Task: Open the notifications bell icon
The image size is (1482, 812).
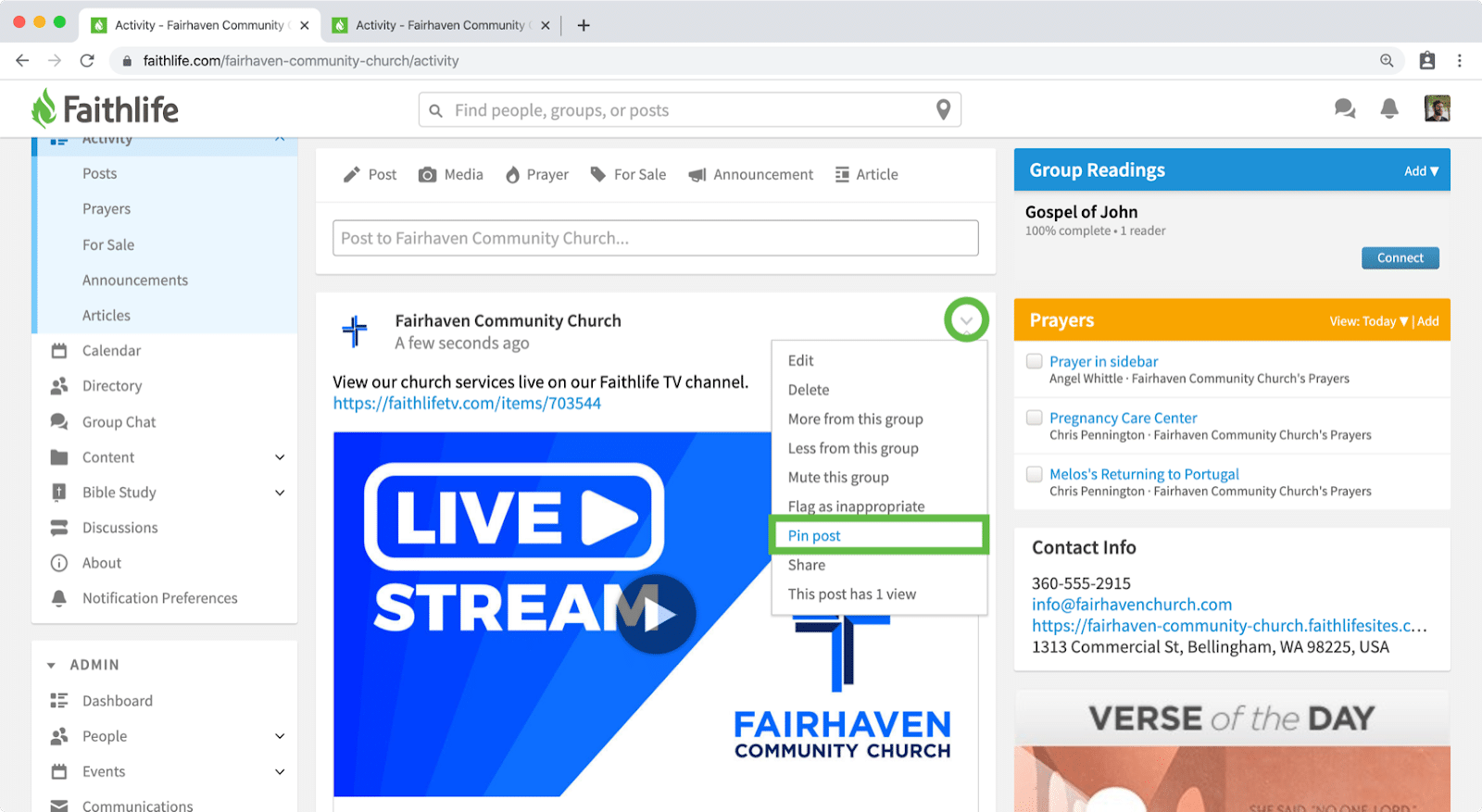Action: point(1389,109)
